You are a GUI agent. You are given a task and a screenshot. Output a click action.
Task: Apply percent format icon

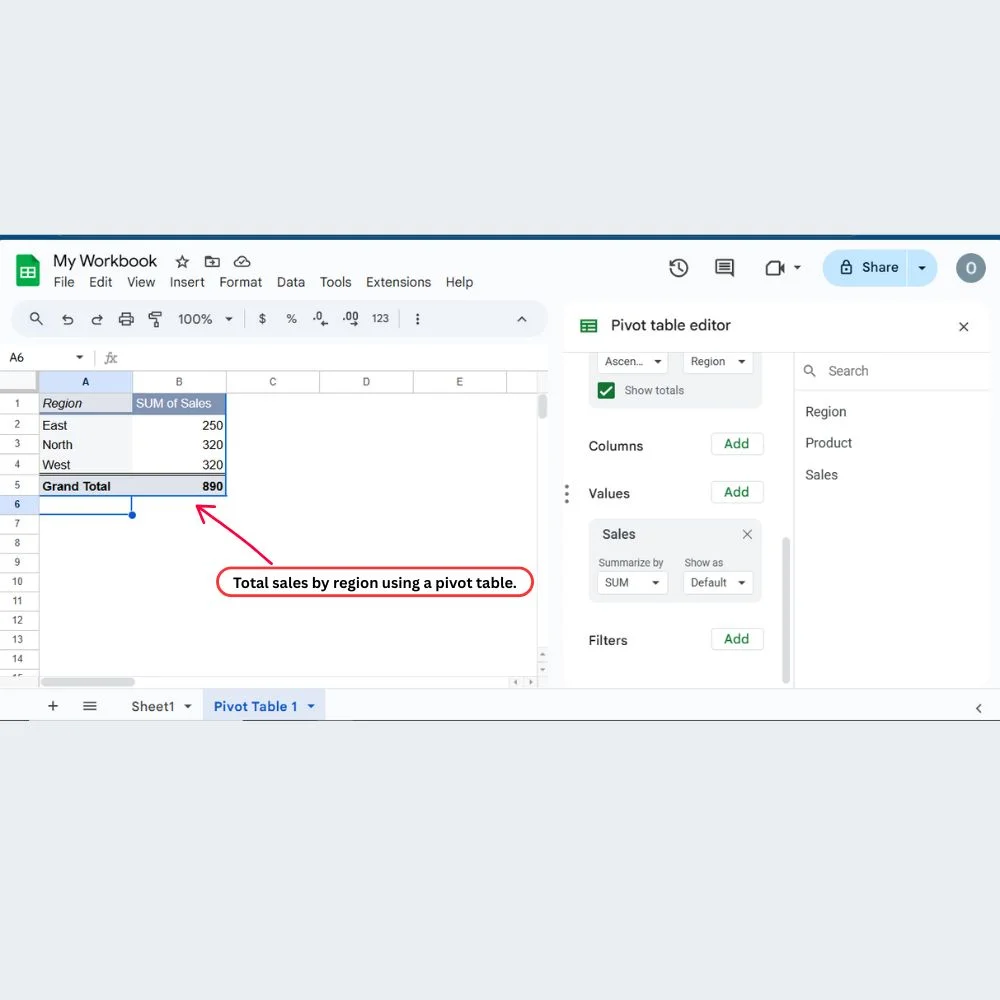(x=291, y=319)
